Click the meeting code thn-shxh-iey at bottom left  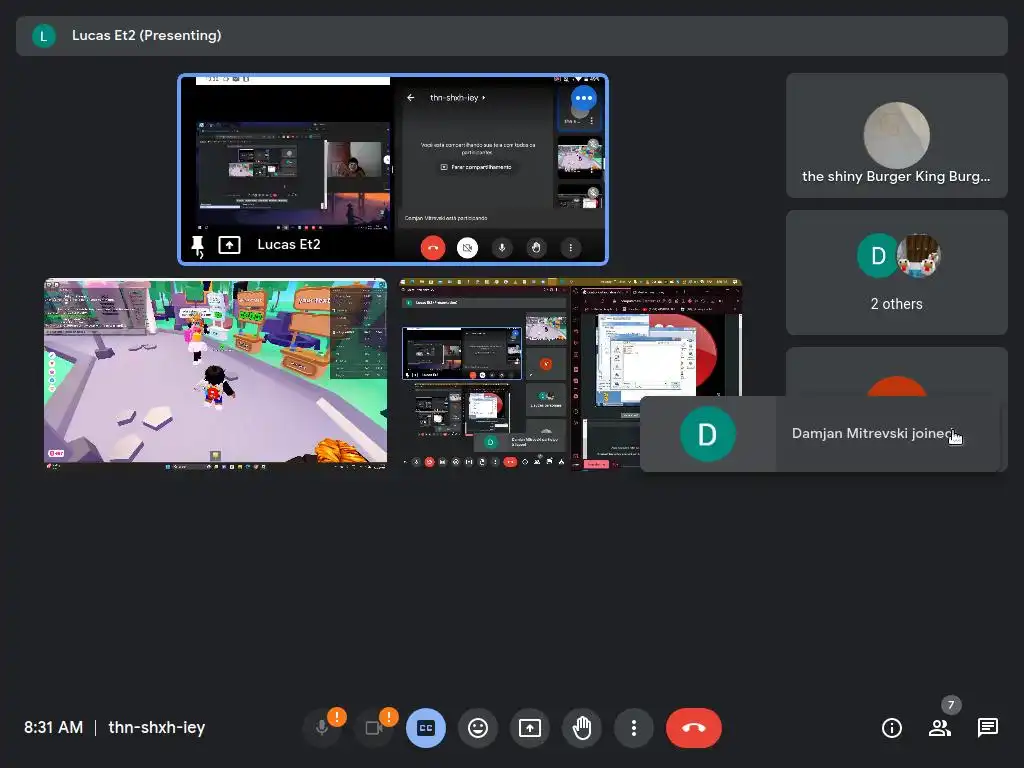(157, 728)
